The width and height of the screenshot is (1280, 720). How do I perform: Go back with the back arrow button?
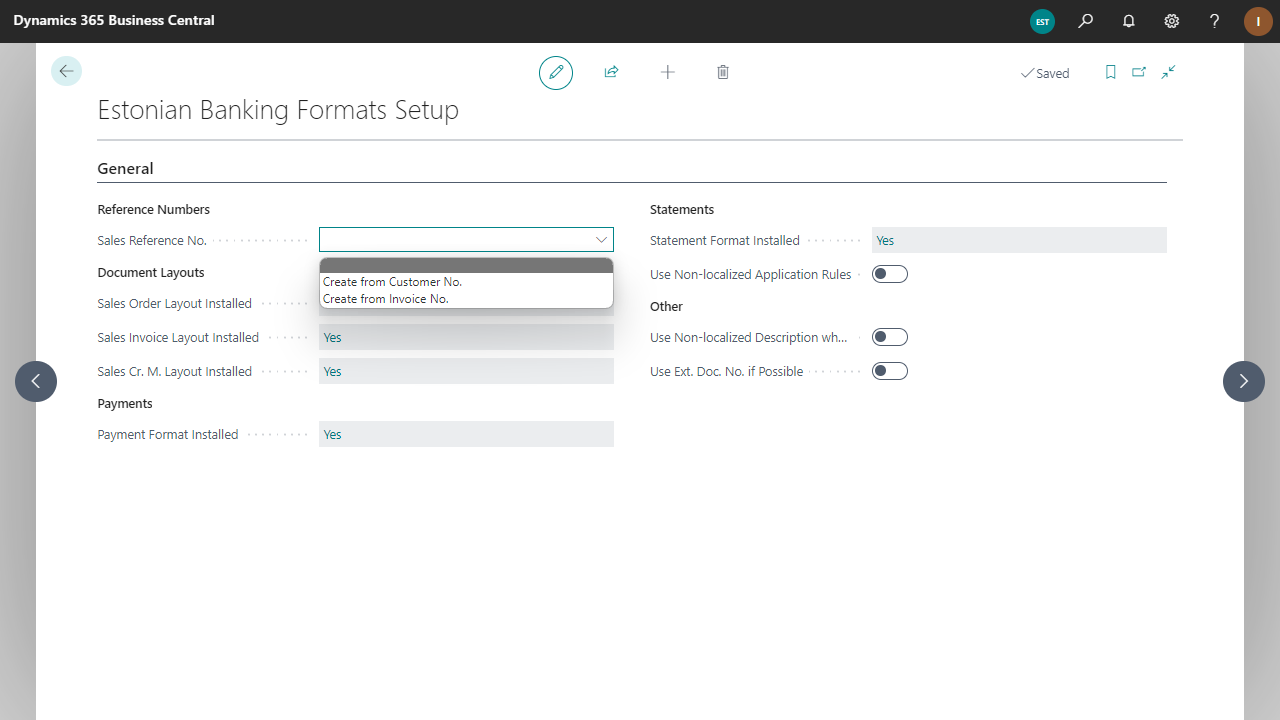(x=66, y=71)
